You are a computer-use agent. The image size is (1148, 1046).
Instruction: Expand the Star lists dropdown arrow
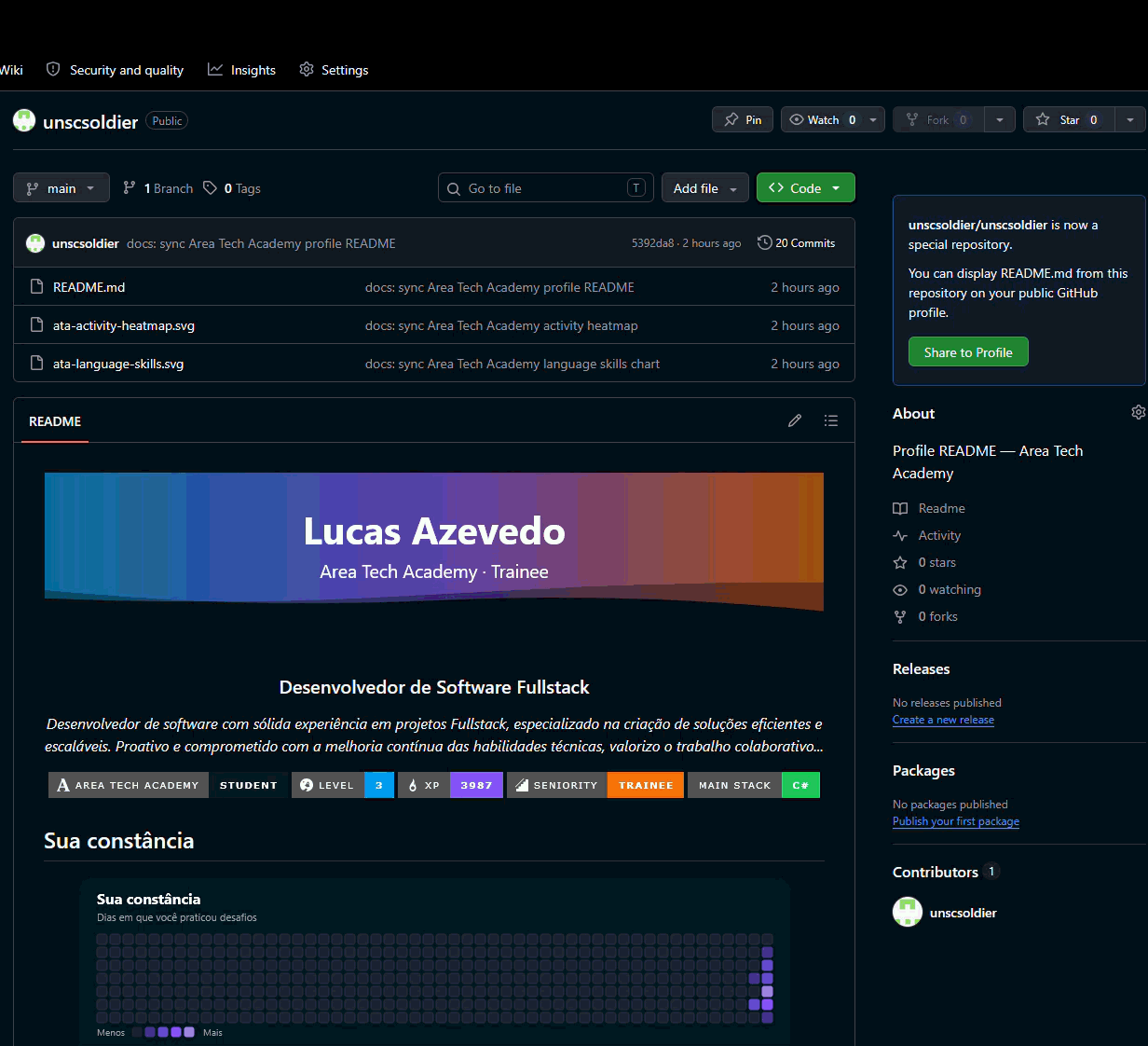coord(1130,119)
